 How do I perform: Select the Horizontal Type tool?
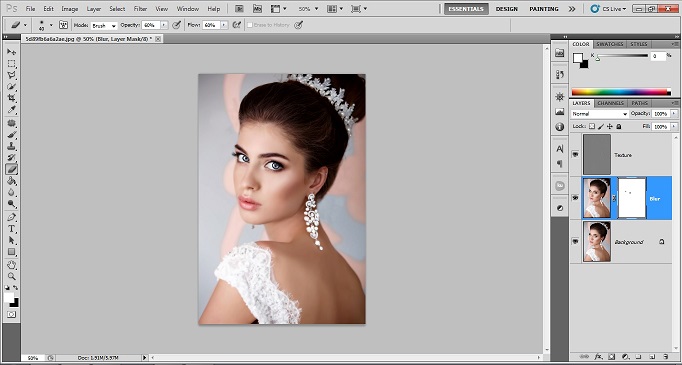point(11,229)
